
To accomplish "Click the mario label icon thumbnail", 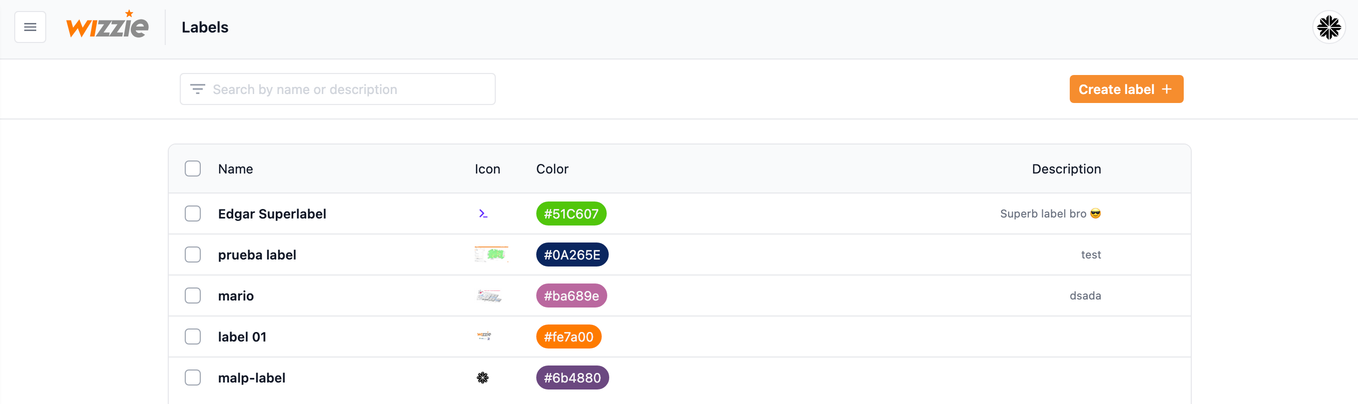I will (488, 296).
